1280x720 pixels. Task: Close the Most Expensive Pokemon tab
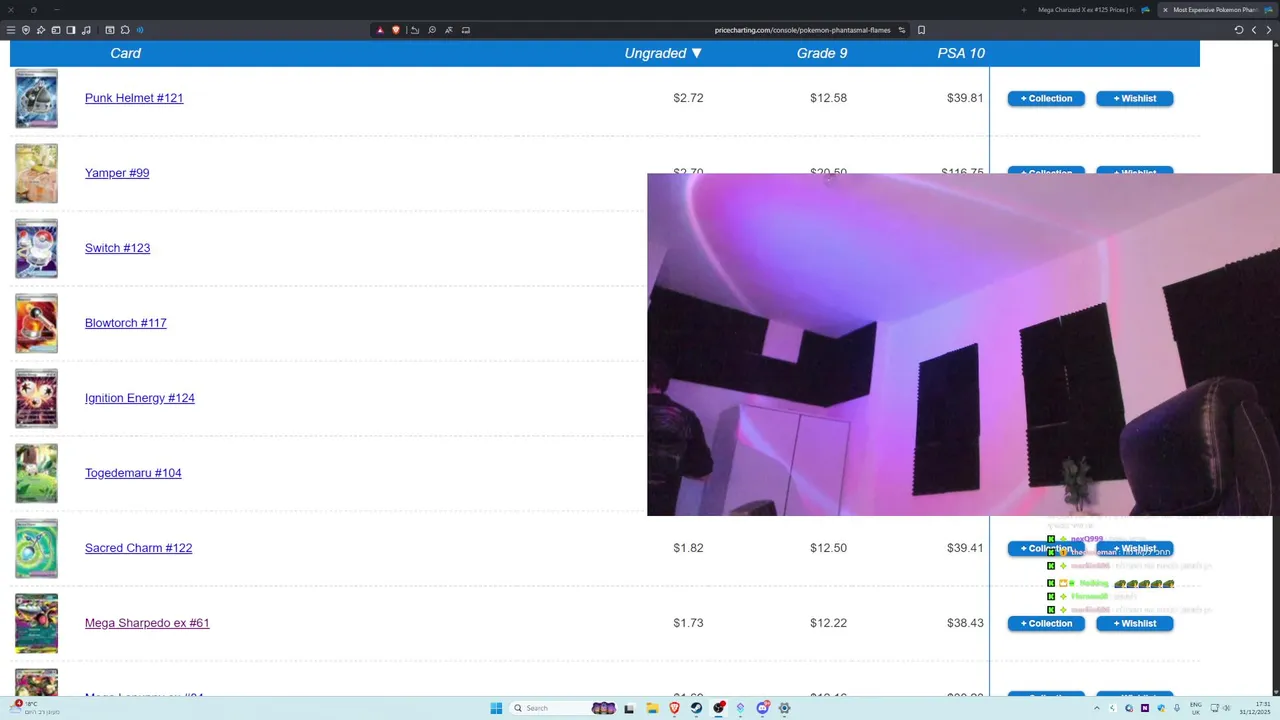[1165, 10]
